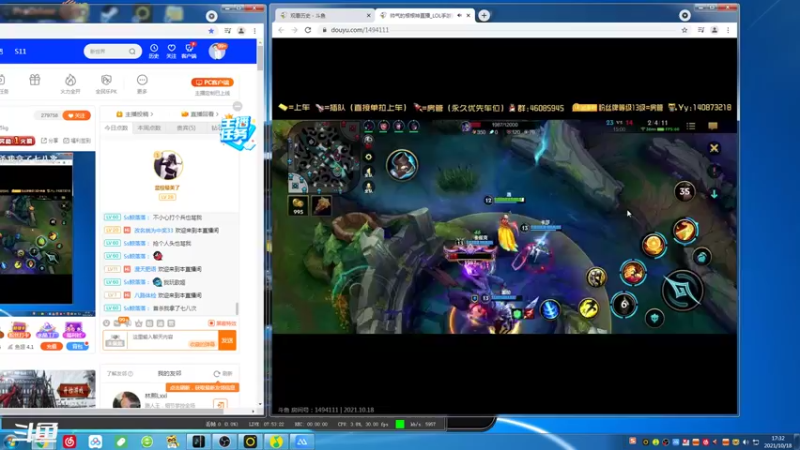
Task: Click left browser page vertical scrollbar thumb
Action: (x=260, y=56)
